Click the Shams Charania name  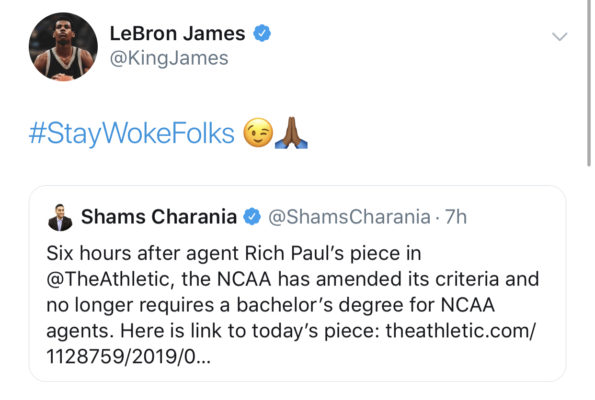(x=159, y=217)
